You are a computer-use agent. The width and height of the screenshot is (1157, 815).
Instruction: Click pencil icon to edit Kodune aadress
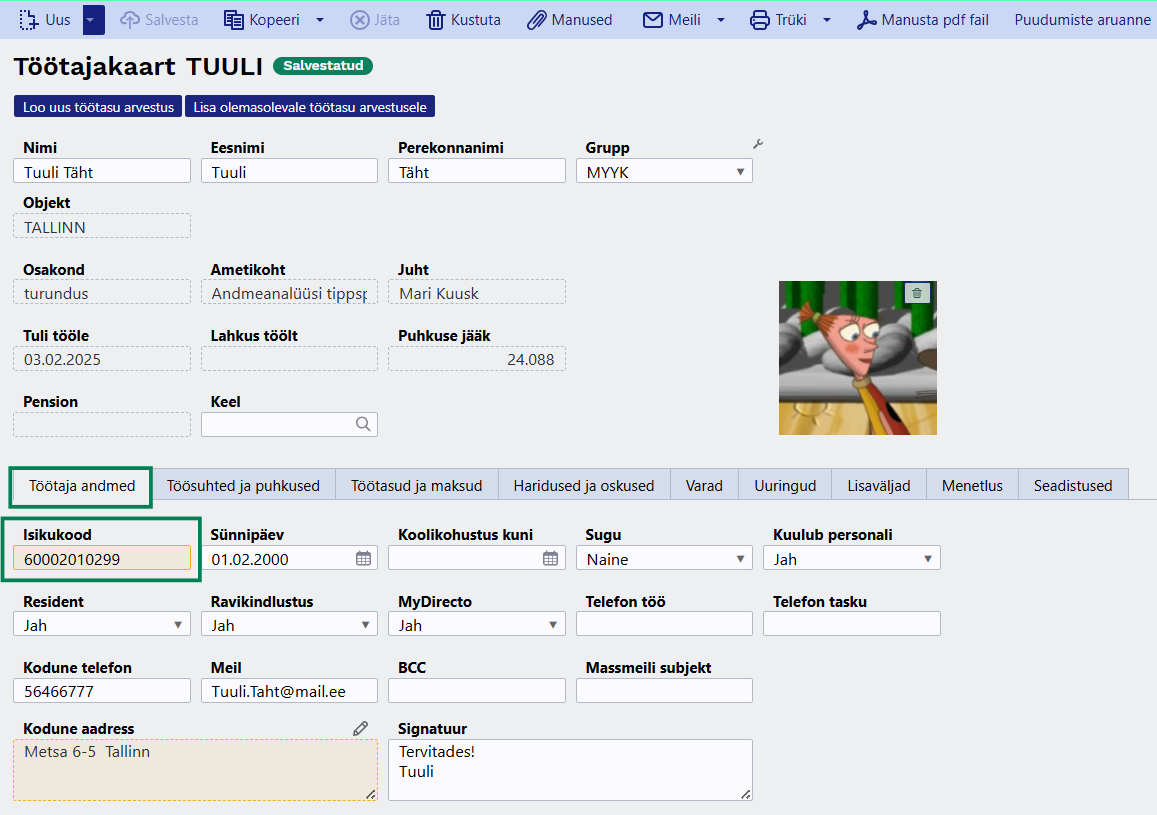[361, 729]
